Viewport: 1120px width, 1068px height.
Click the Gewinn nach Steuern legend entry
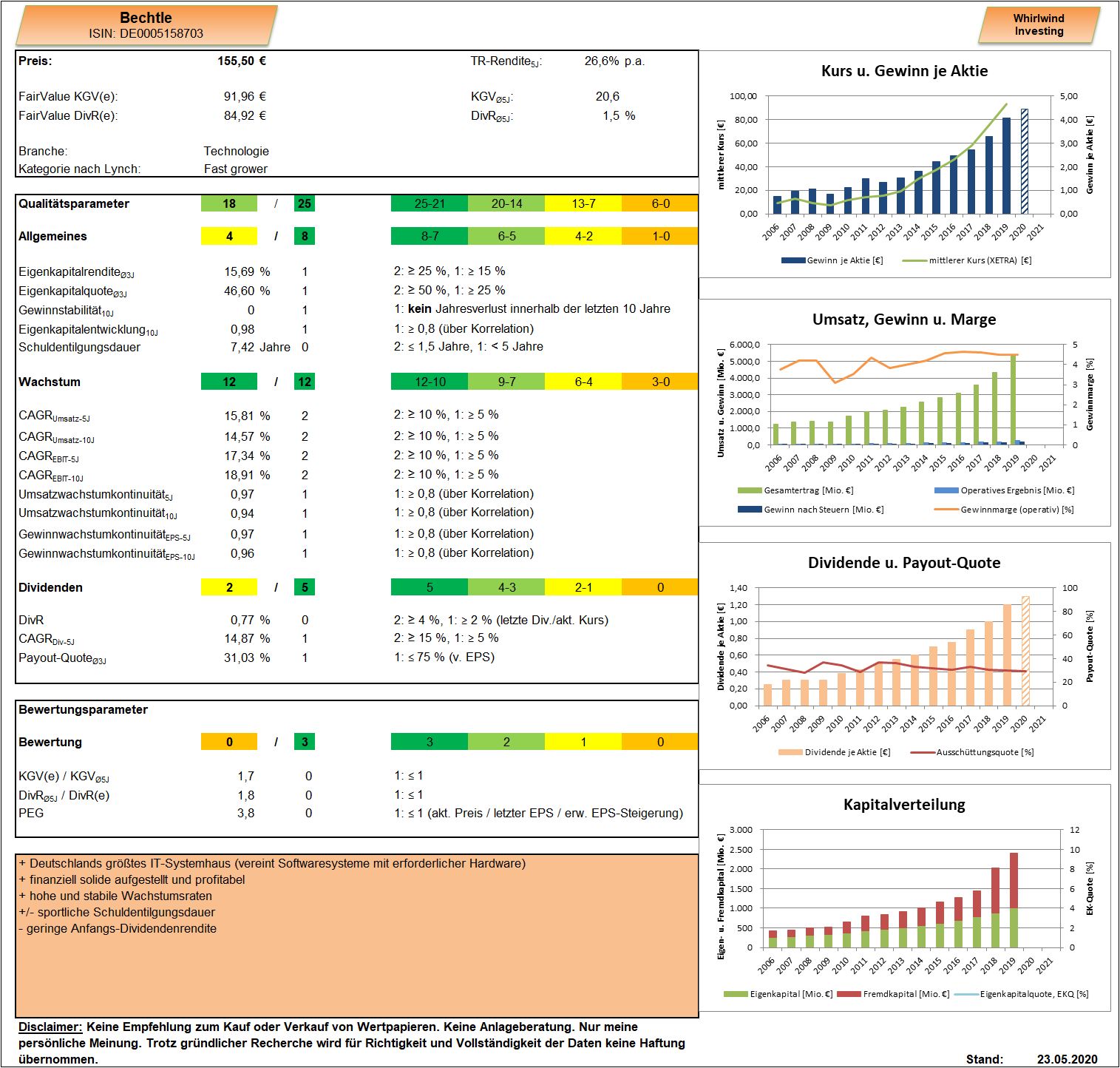pos(811,510)
